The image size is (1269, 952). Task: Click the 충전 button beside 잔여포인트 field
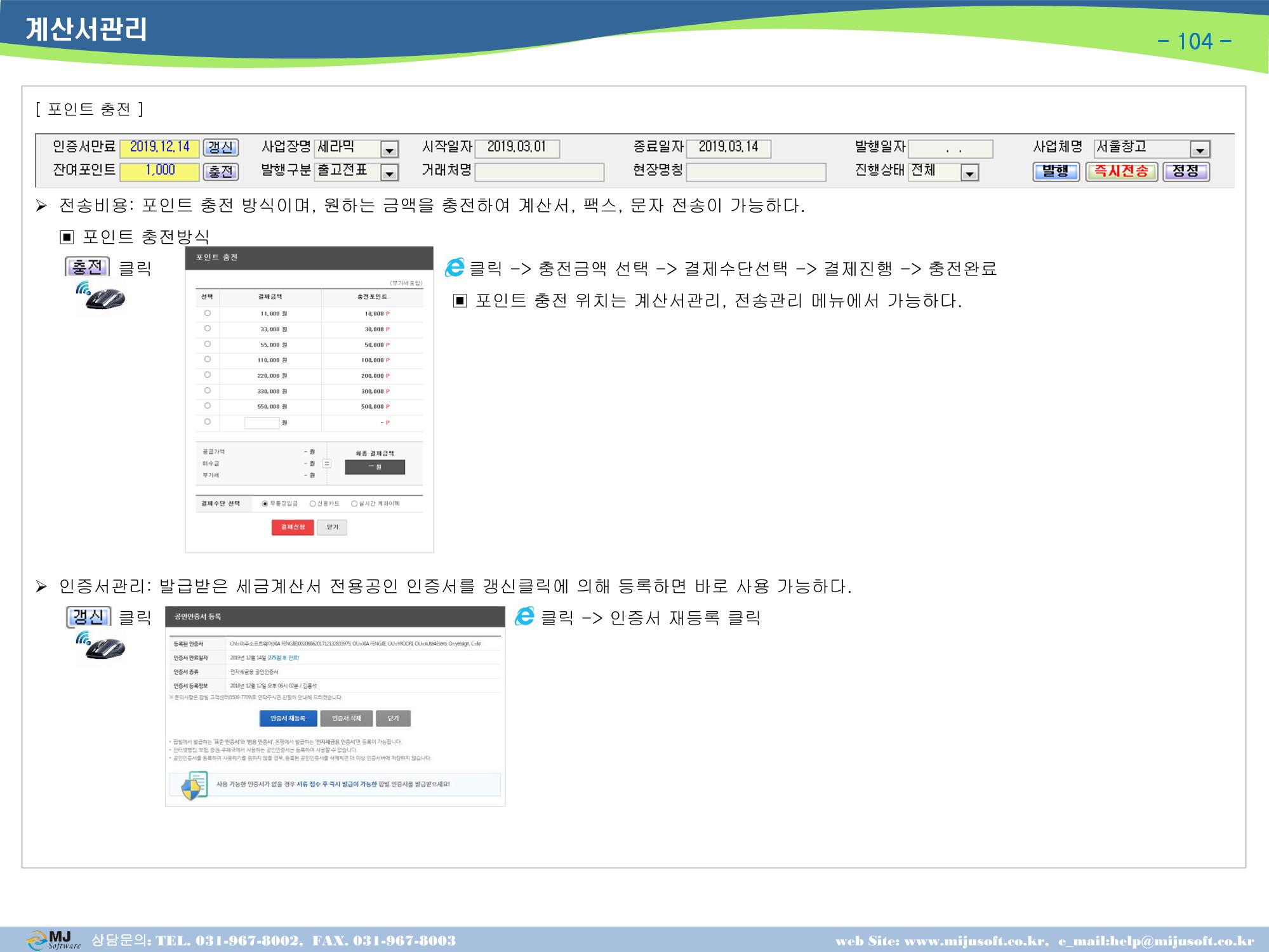click(221, 172)
